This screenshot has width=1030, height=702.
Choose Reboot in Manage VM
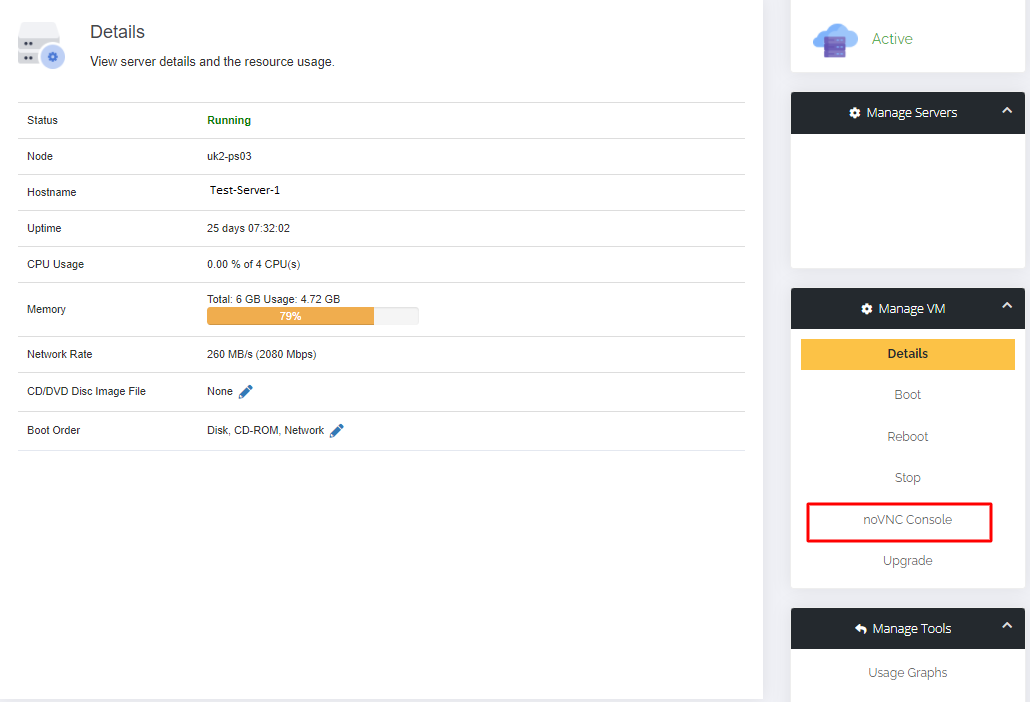(907, 437)
